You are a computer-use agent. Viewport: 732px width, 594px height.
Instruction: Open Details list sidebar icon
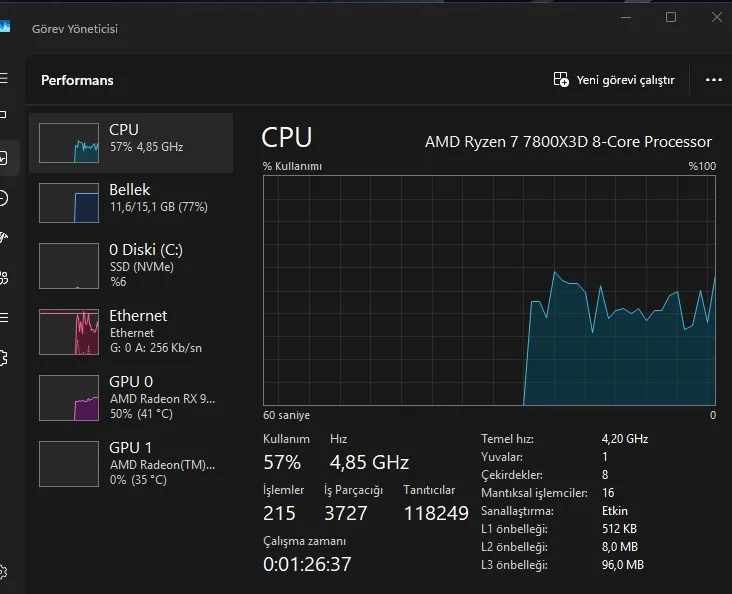[x=4, y=317]
